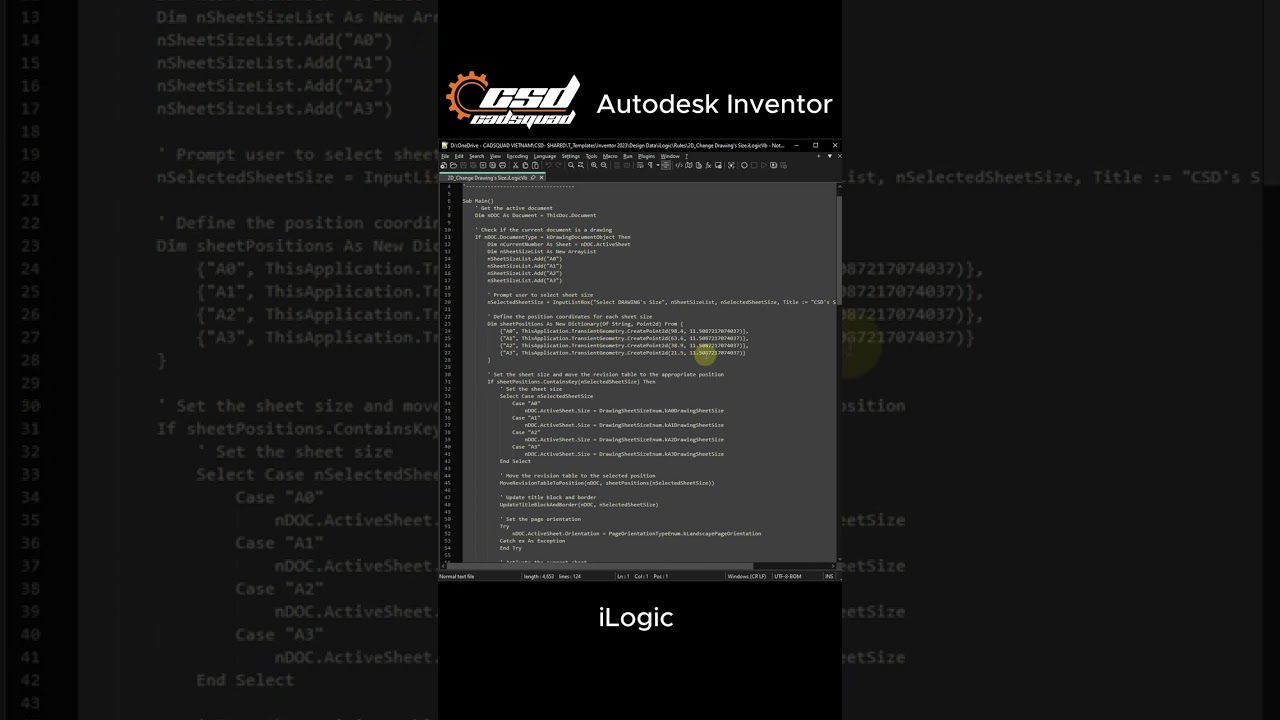The width and height of the screenshot is (1280, 720).
Task: Open the Edit menu
Action: 459,156
